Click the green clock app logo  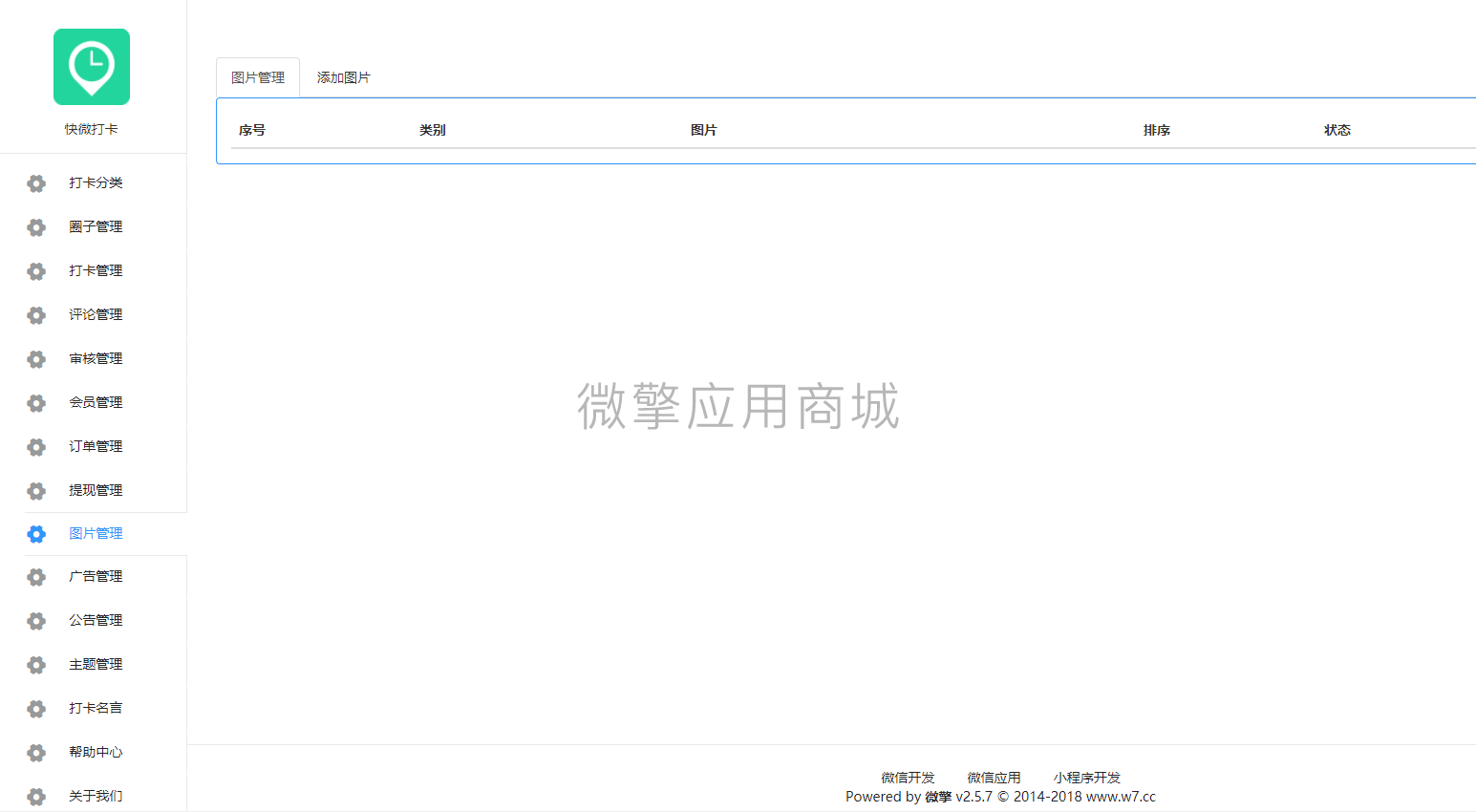point(91,67)
